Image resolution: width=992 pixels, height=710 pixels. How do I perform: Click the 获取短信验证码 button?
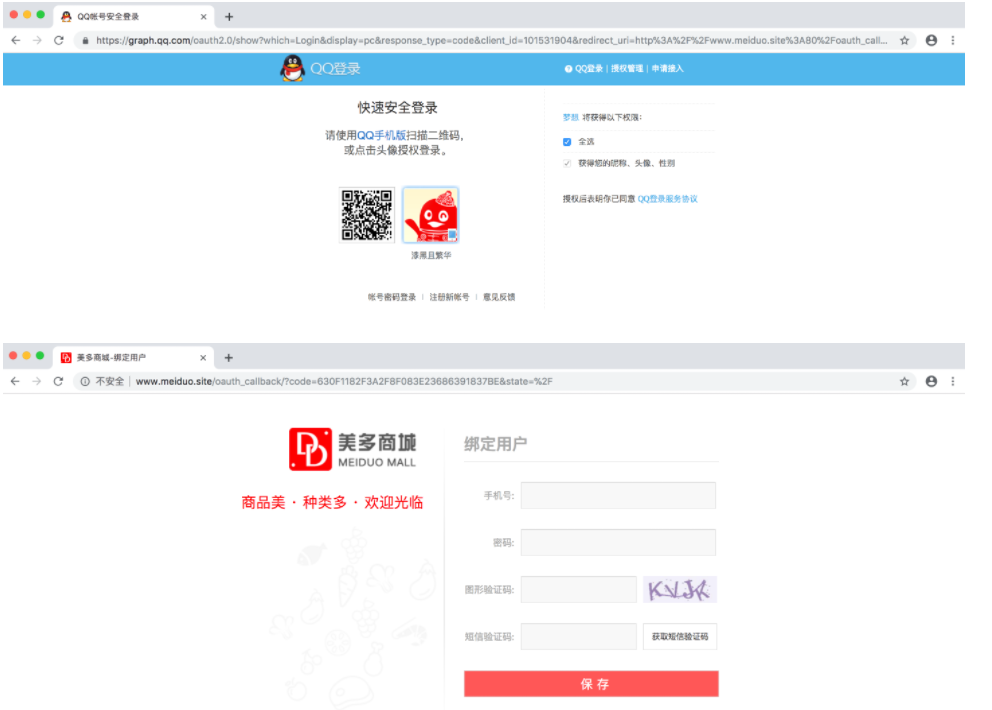(x=679, y=637)
